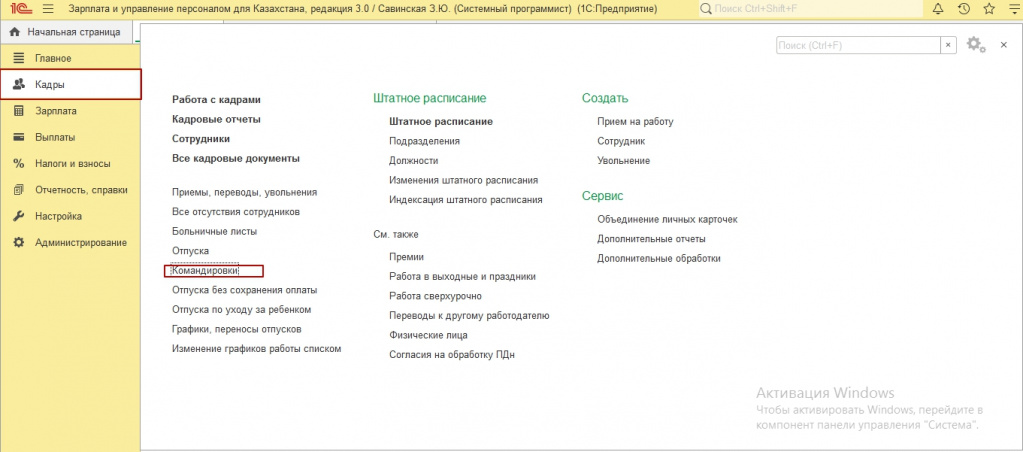Open Физические лица link

tap(428, 335)
